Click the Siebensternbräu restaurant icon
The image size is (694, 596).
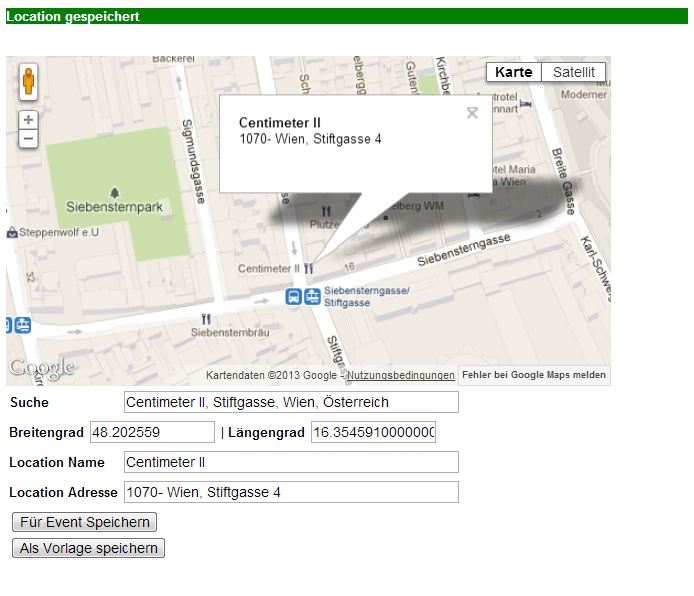(206, 319)
